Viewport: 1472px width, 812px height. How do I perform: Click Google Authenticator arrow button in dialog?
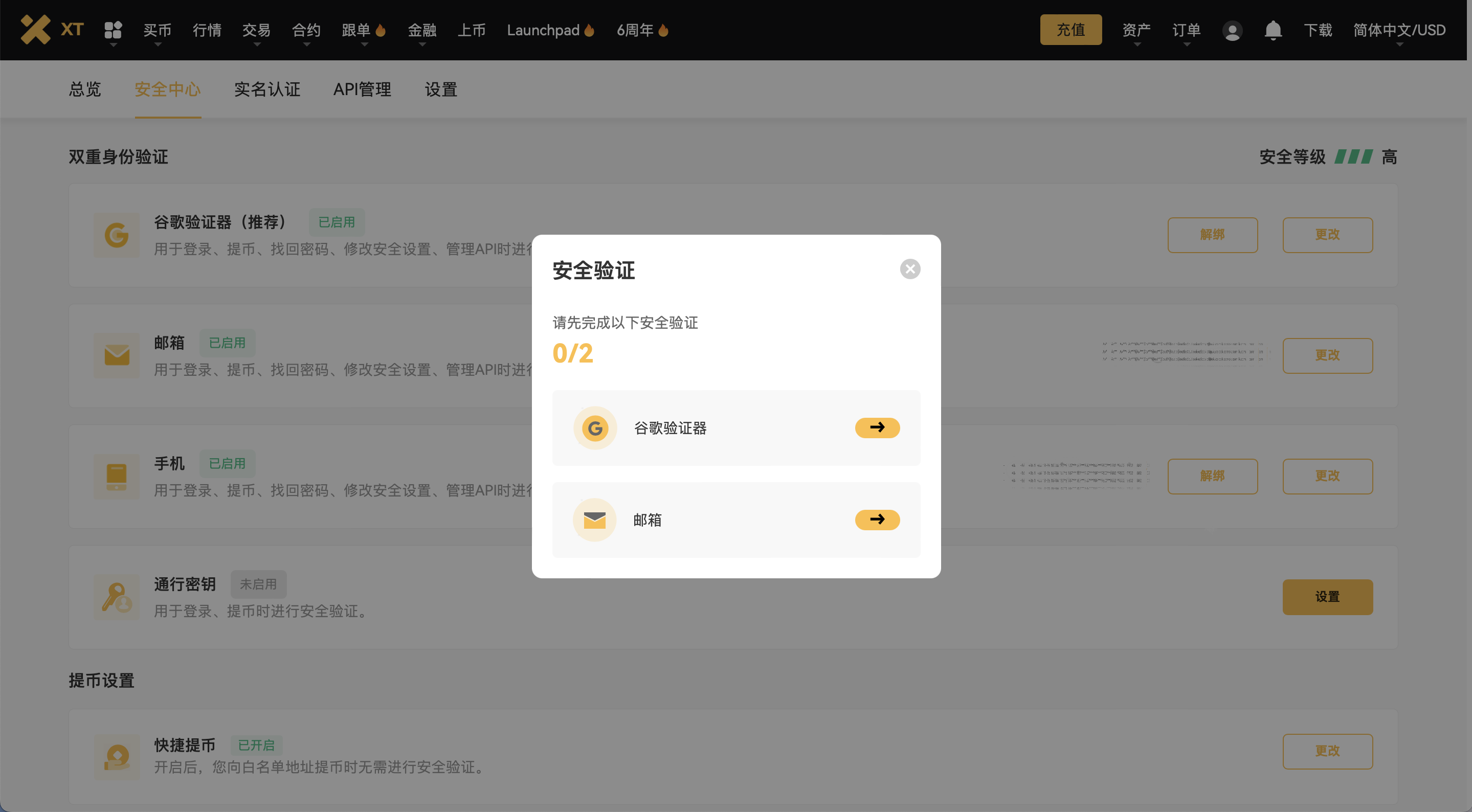(x=877, y=427)
